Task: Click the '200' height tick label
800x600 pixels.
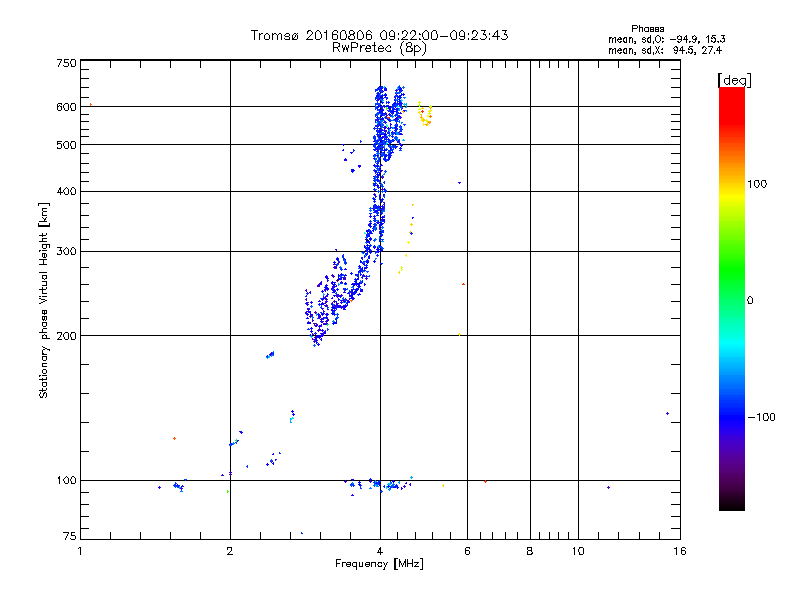Action: [x=66, y=336]
